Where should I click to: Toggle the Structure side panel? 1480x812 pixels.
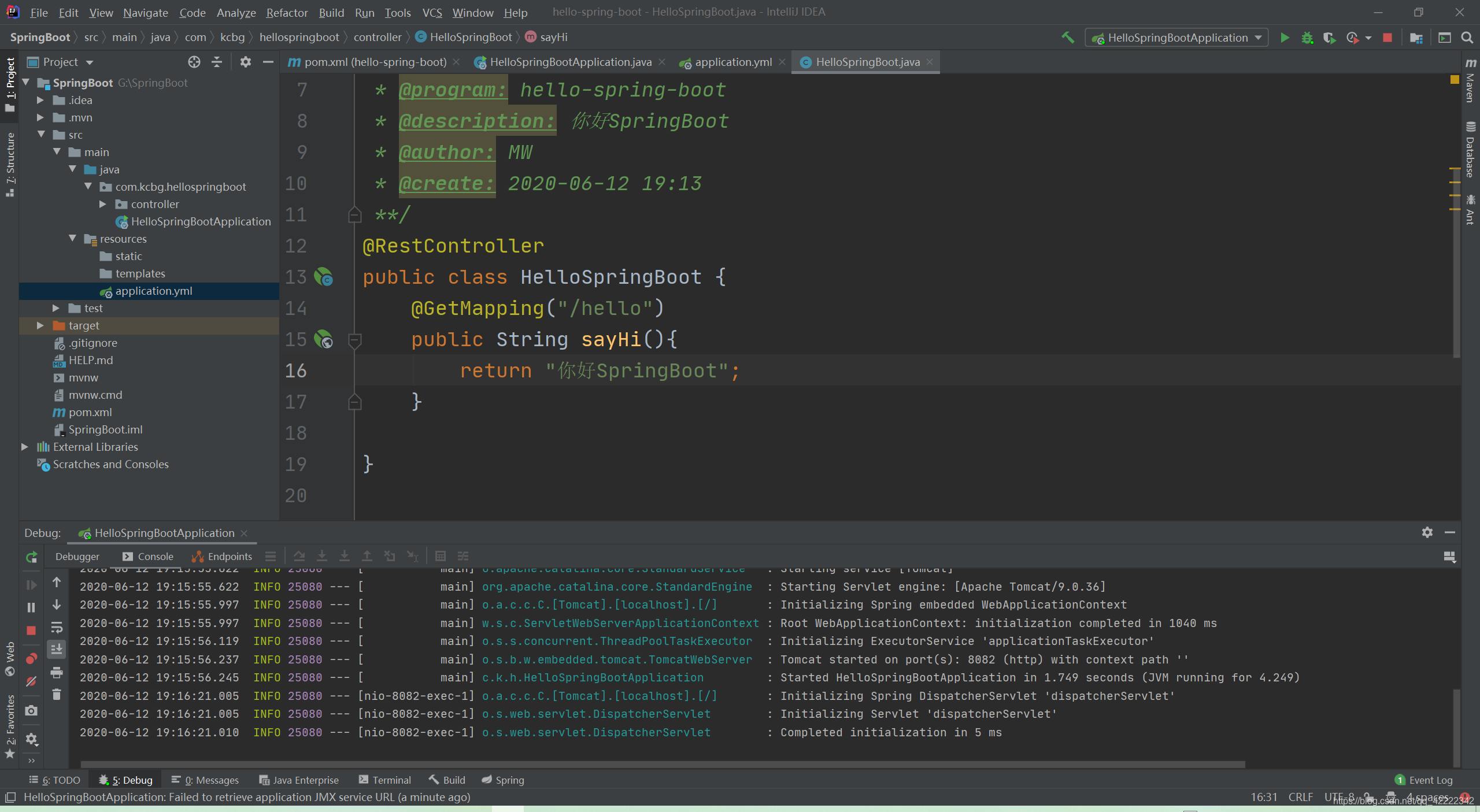click(x=10, y=165)
